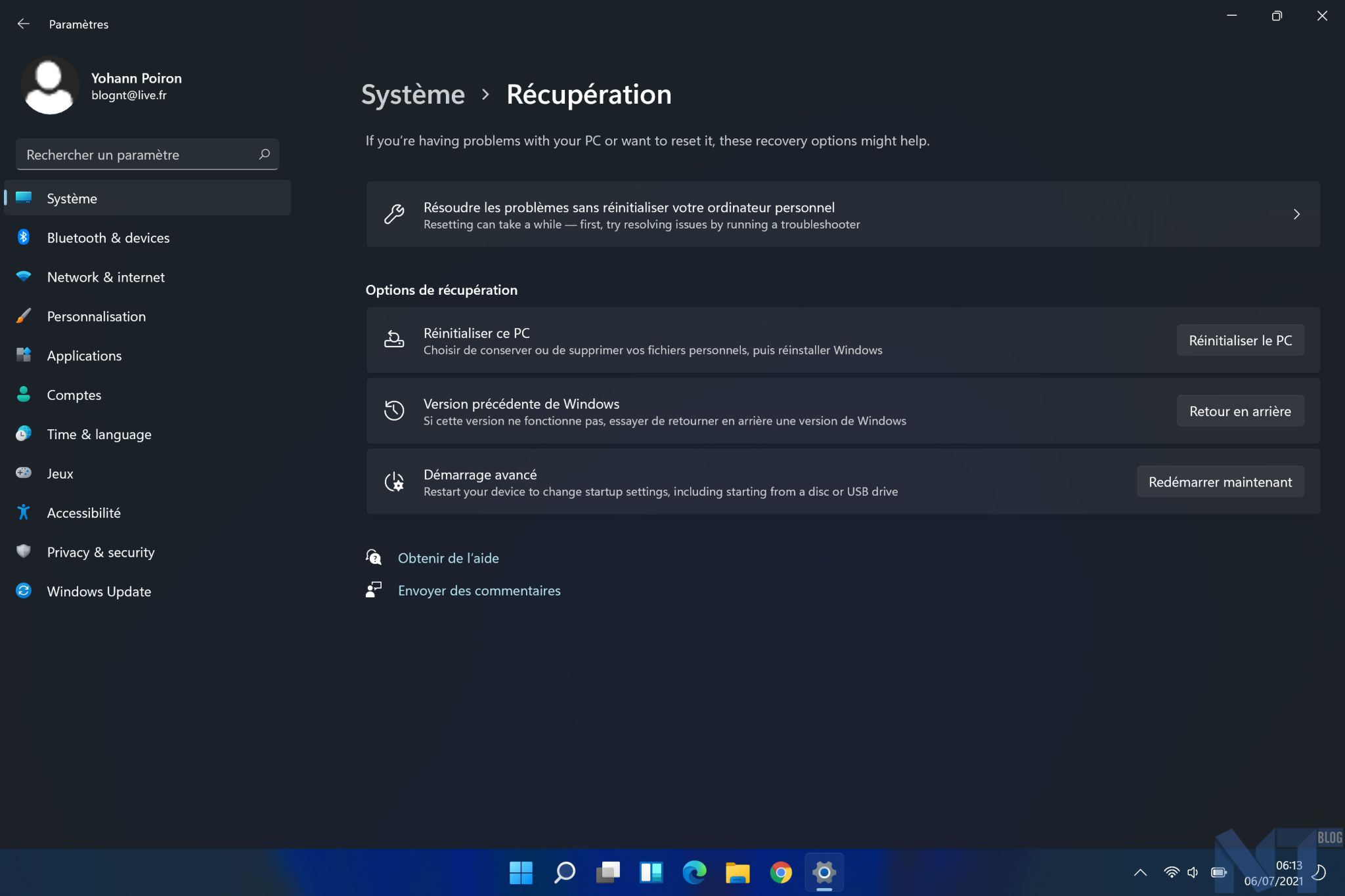Open the Obtenir de l'aide link
Image resolution: width=1345 pixels, height=896 pixels.
coord(448,558)
